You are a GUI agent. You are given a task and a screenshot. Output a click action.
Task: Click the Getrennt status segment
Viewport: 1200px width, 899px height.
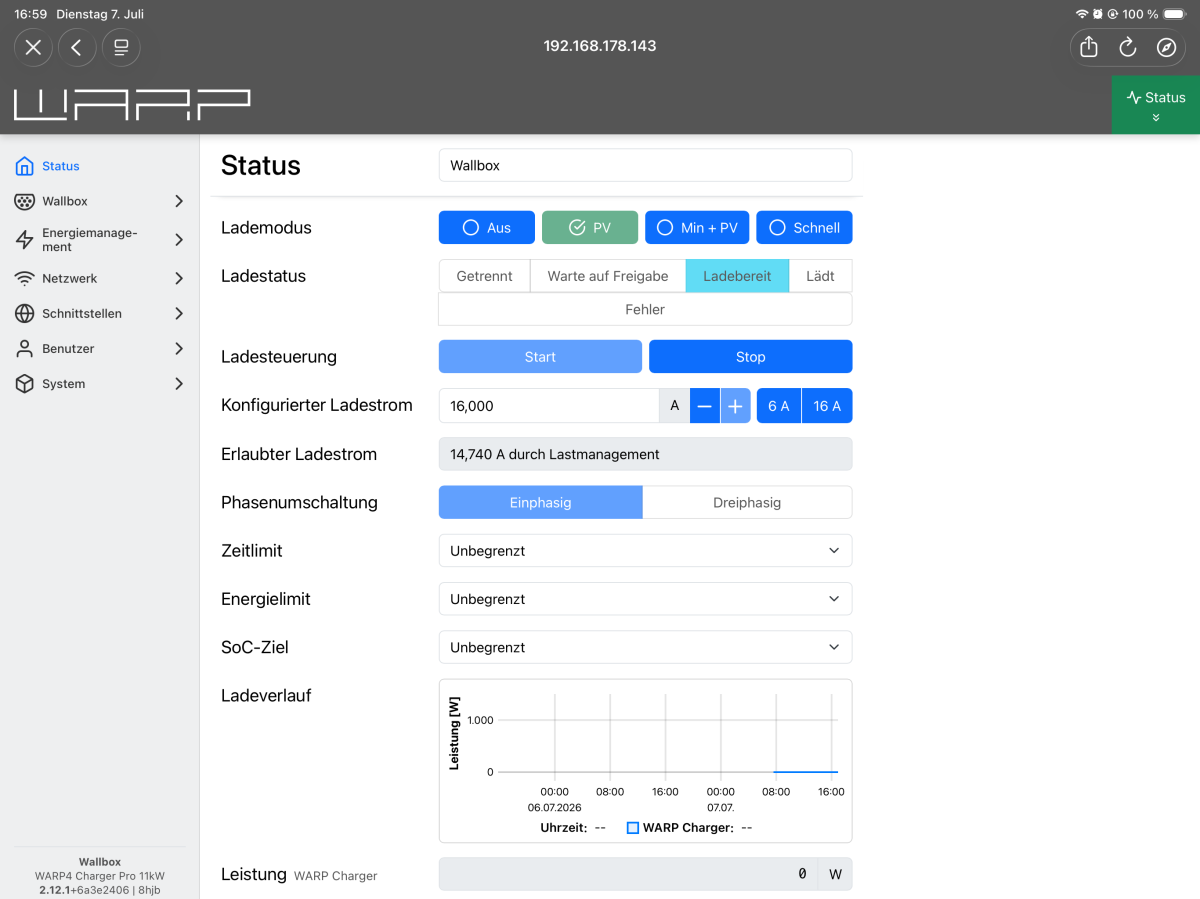pyautogui.click(x=485, y=276)
